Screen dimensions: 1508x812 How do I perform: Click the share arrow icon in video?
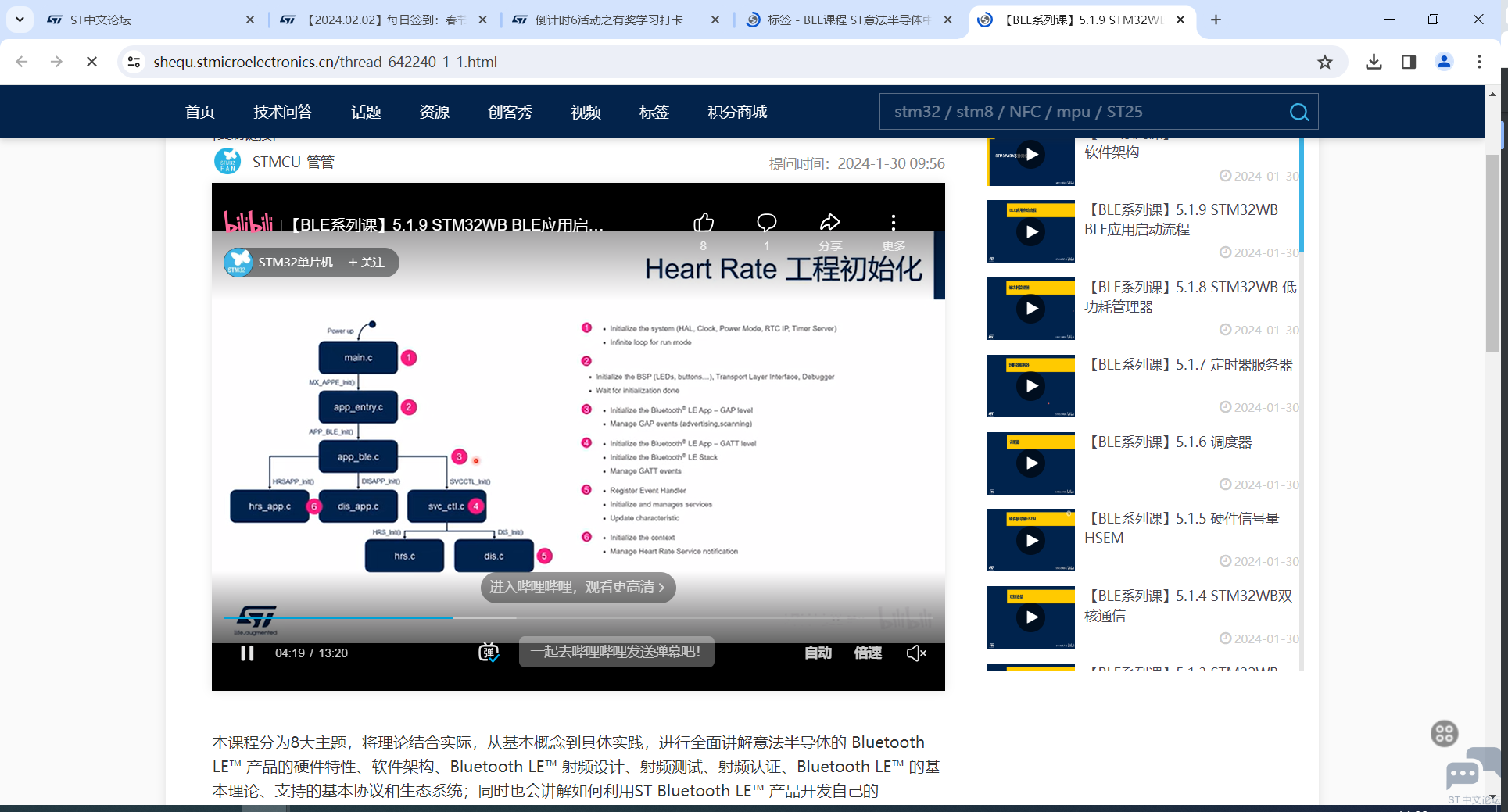(x=829, y=224)
